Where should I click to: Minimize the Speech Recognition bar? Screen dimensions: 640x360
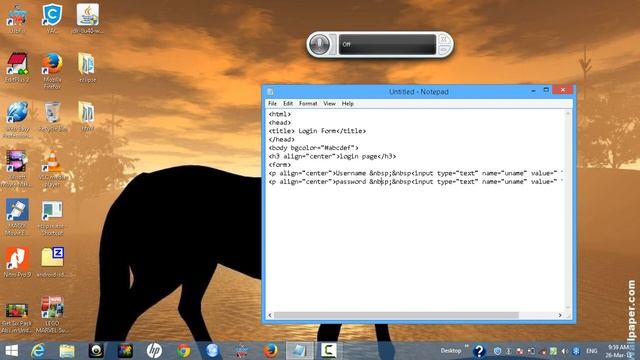tap(443, 49)
